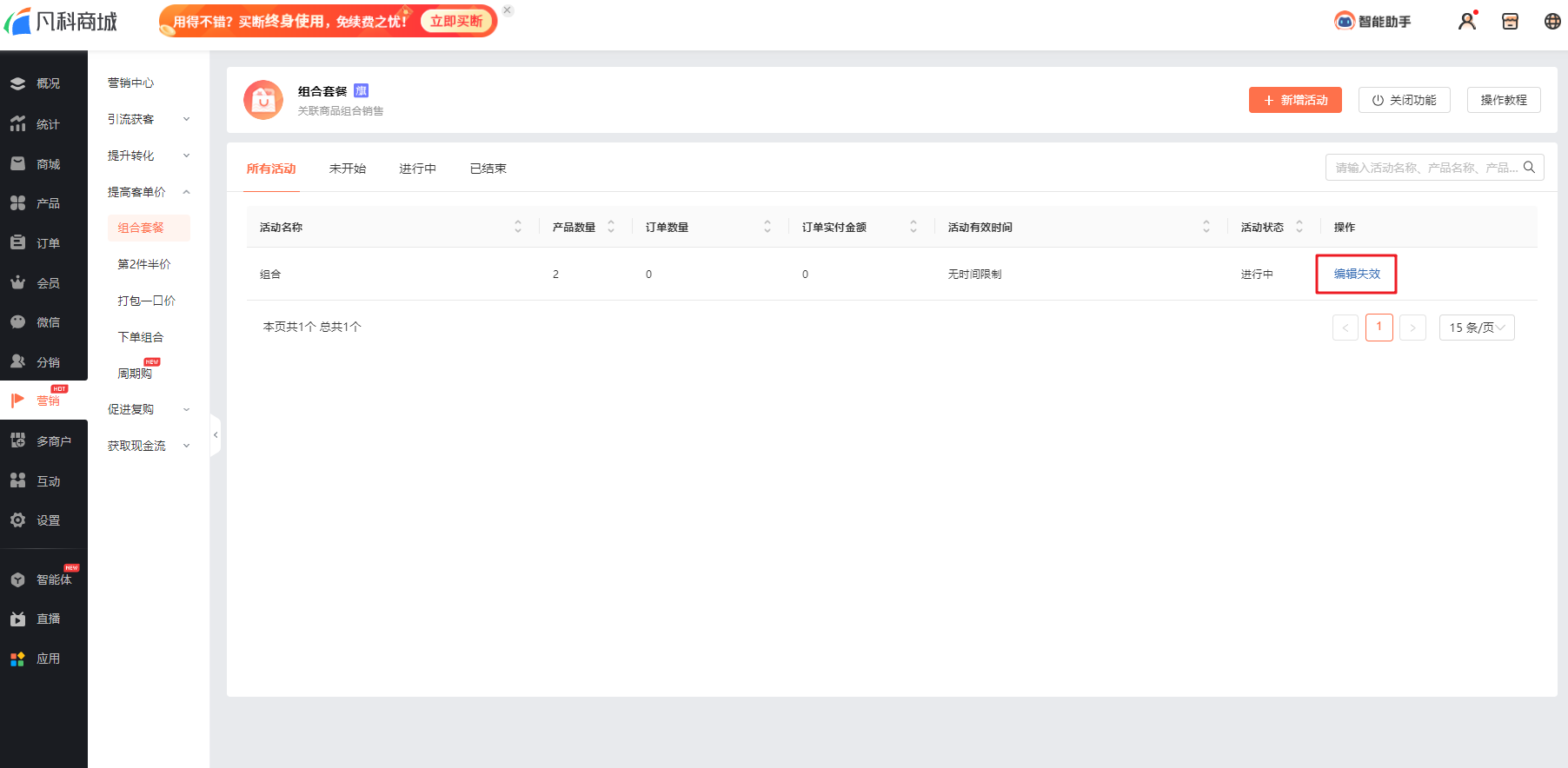1568x768 pixels.
Task: Go to the next page arrow
Action: coord(1413,328)
